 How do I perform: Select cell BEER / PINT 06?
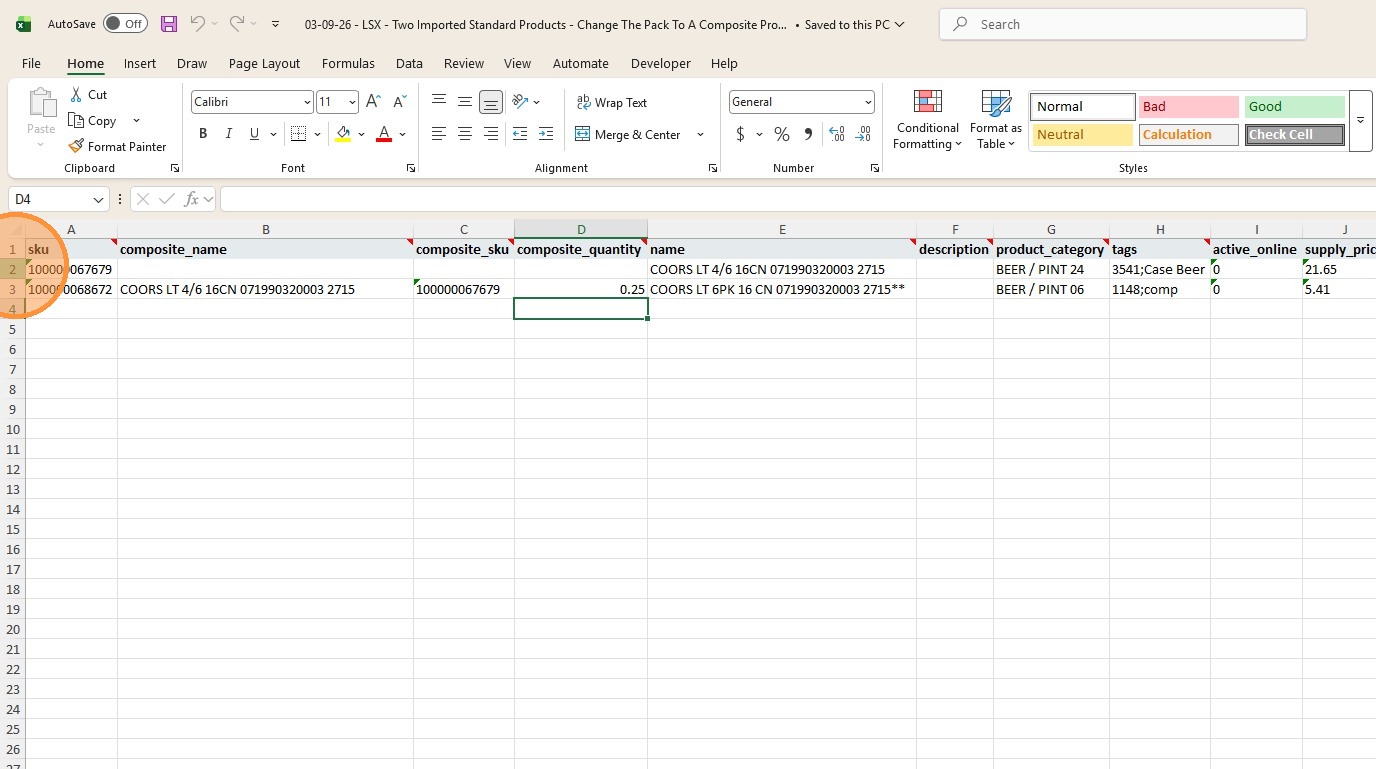click(x=1051, y=289)
